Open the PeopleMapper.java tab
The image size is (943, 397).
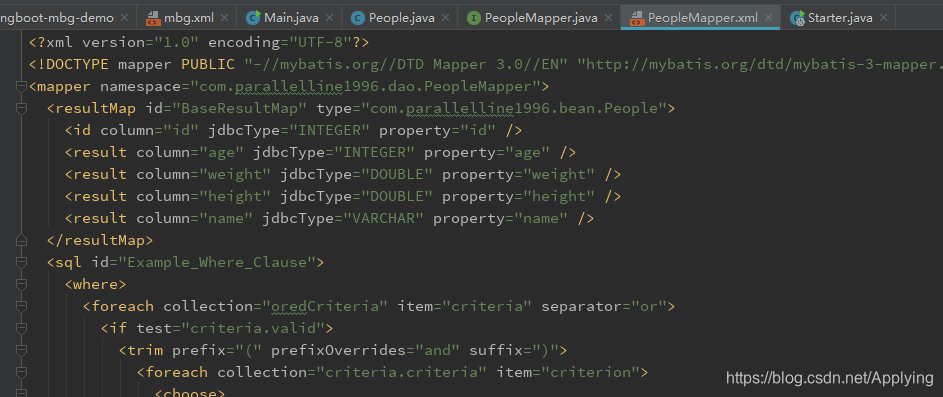point(539,17)
